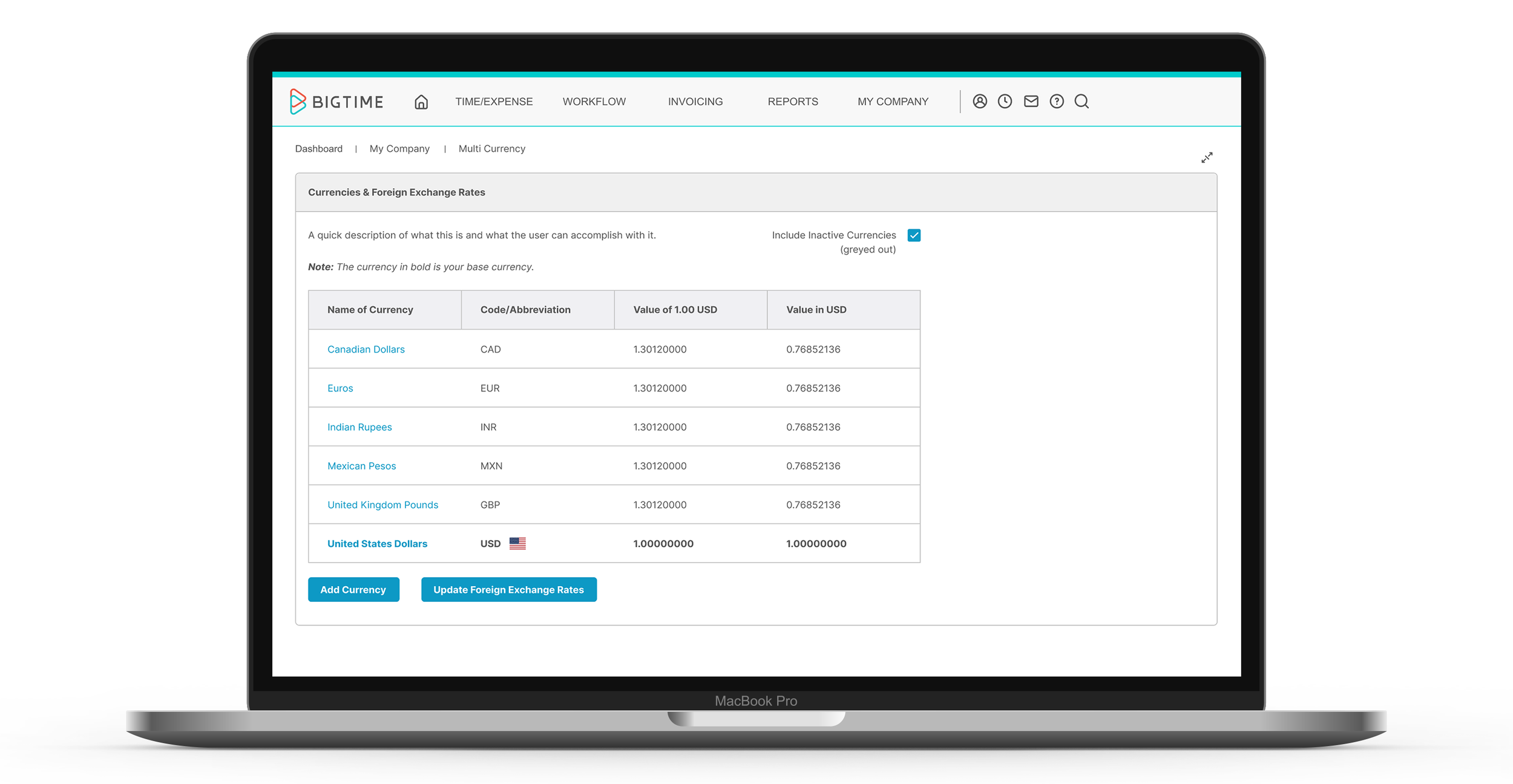
Task: Open the United States Dollars link
Action: coord(378,544)
